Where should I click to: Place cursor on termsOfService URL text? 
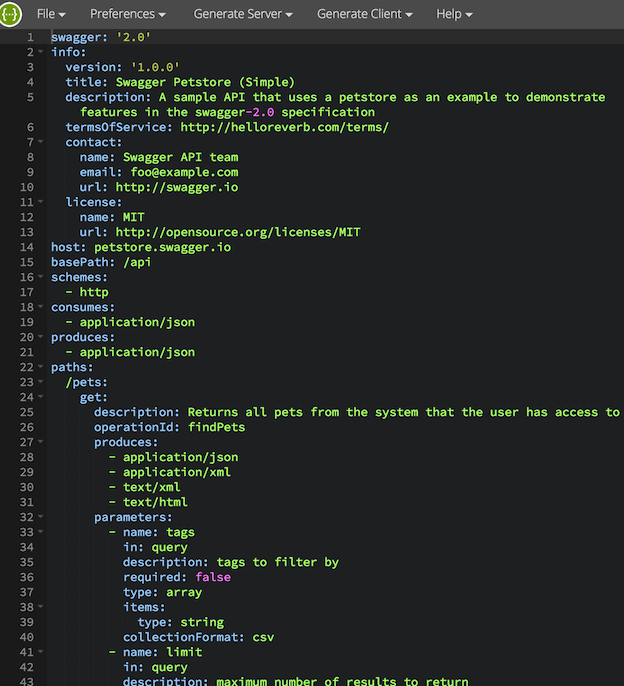[x=284, y=127]
